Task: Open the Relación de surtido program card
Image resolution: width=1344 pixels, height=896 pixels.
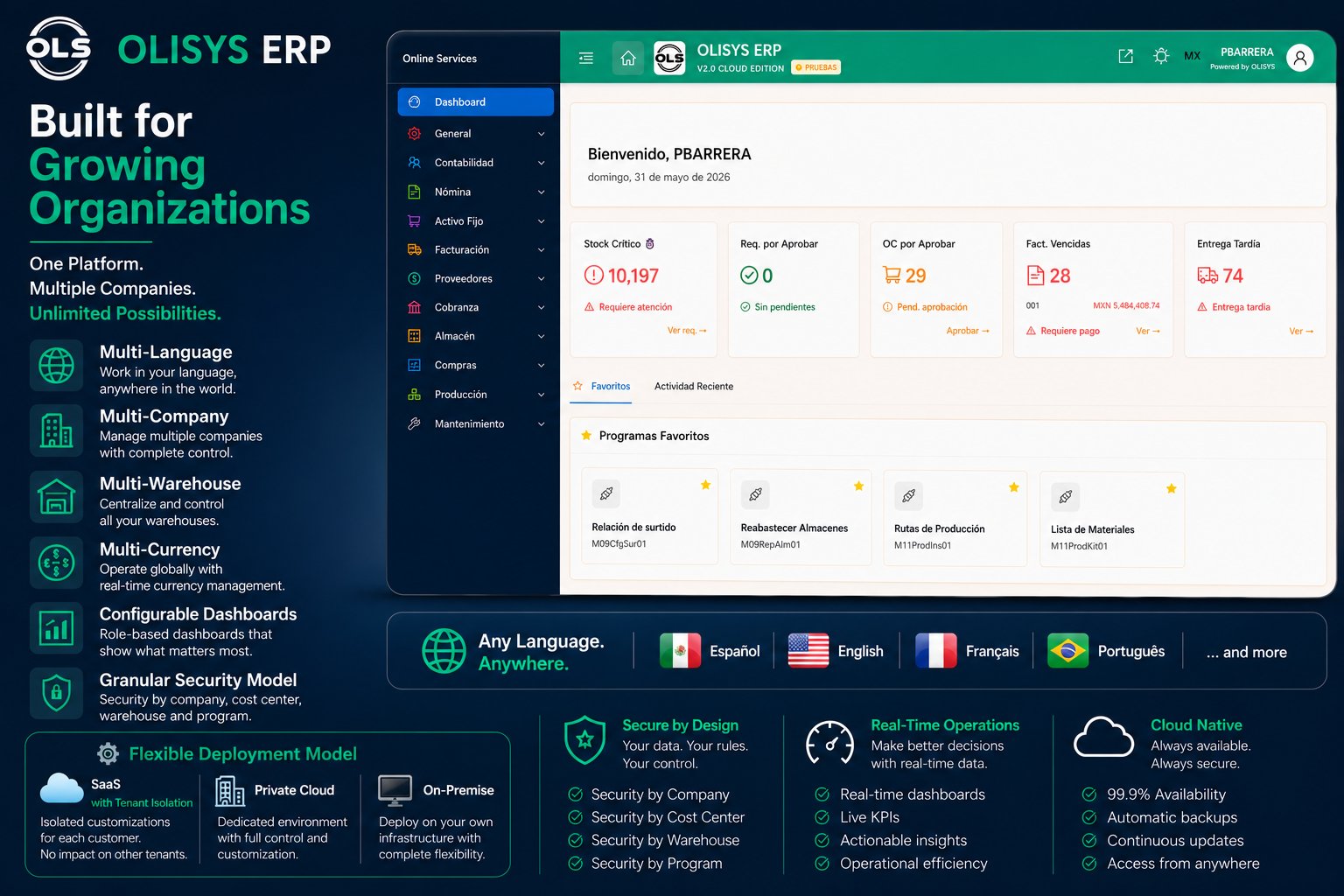Action: [649, 516]
